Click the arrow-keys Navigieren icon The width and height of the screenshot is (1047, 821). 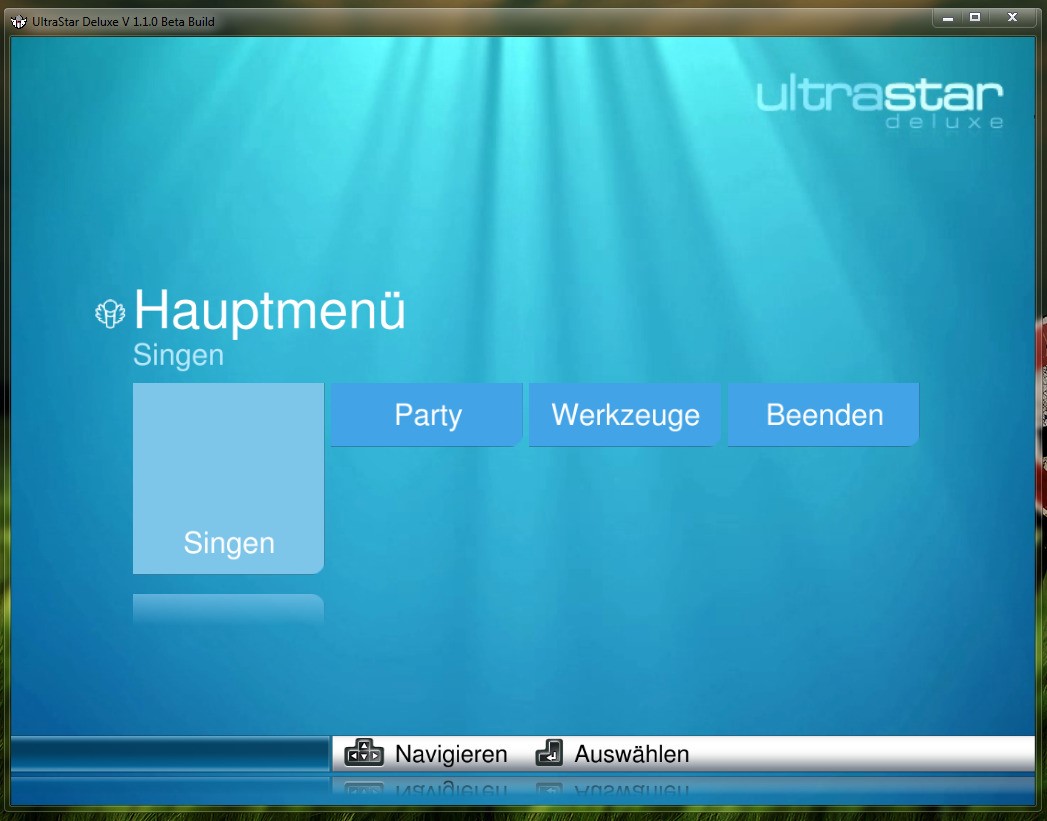click(x=364, y=753)
